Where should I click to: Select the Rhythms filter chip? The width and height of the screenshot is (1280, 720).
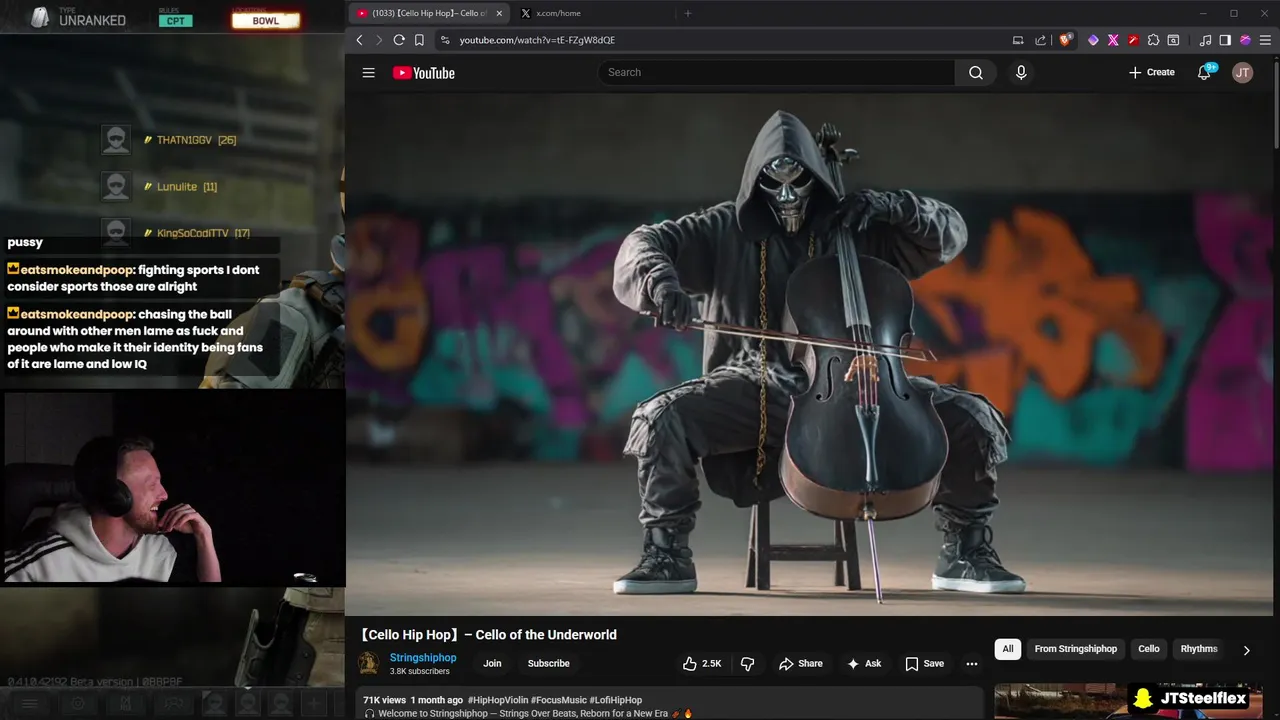[1199, 649]
